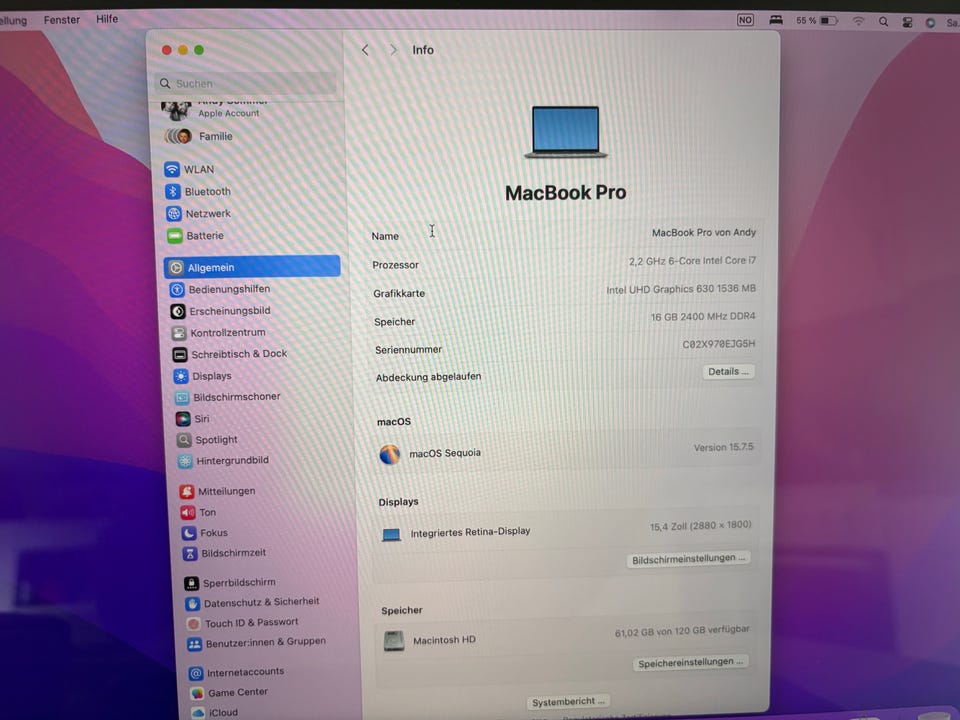Viewport: 960px width, 720px height.
Task: Click the text 'Version 15.7.5'
Action: pos(723,448)
